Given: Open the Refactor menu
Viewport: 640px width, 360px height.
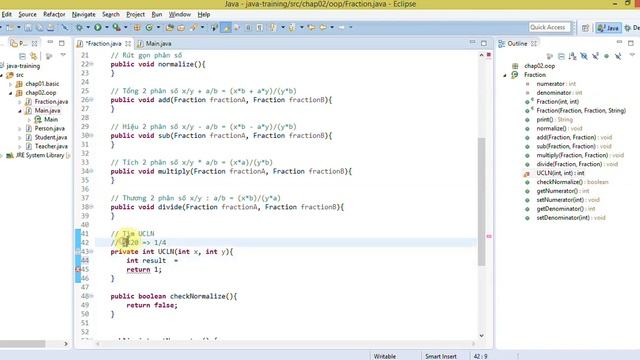Looking at the screenshot, I should click(x=54, y=14).
